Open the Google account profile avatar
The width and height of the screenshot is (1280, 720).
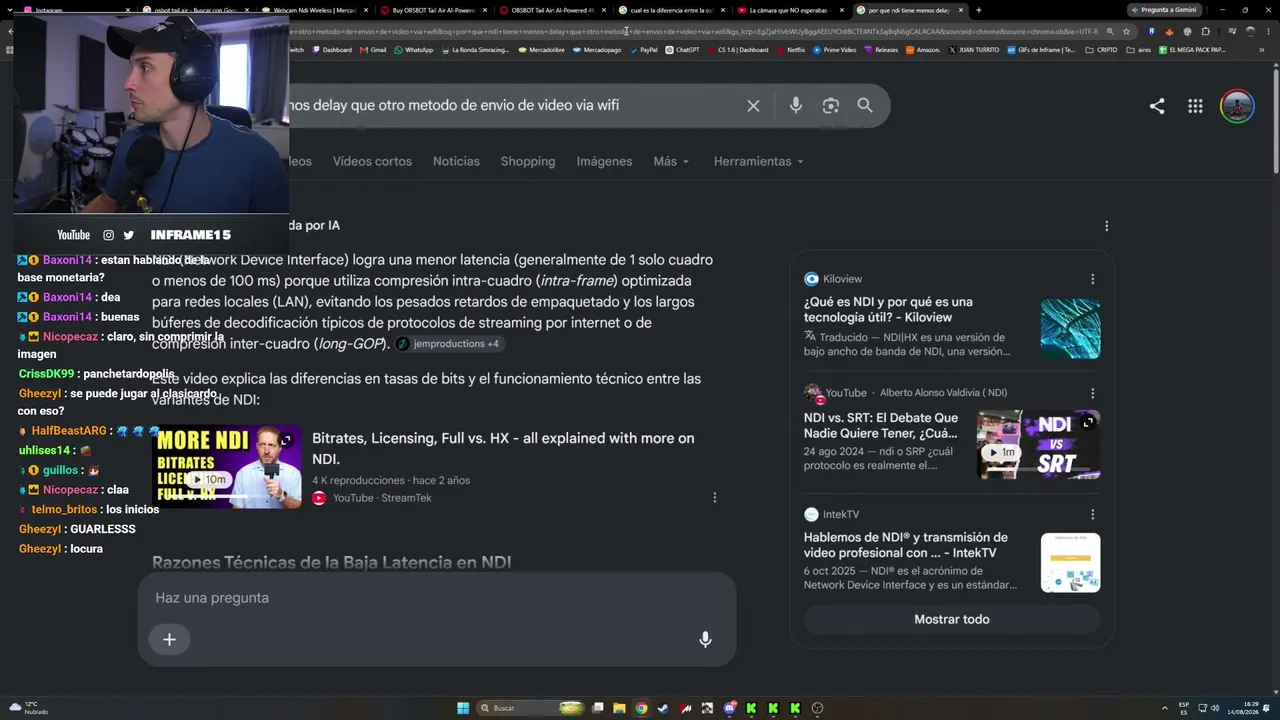pyautogui.click(x=1237, y=106)
